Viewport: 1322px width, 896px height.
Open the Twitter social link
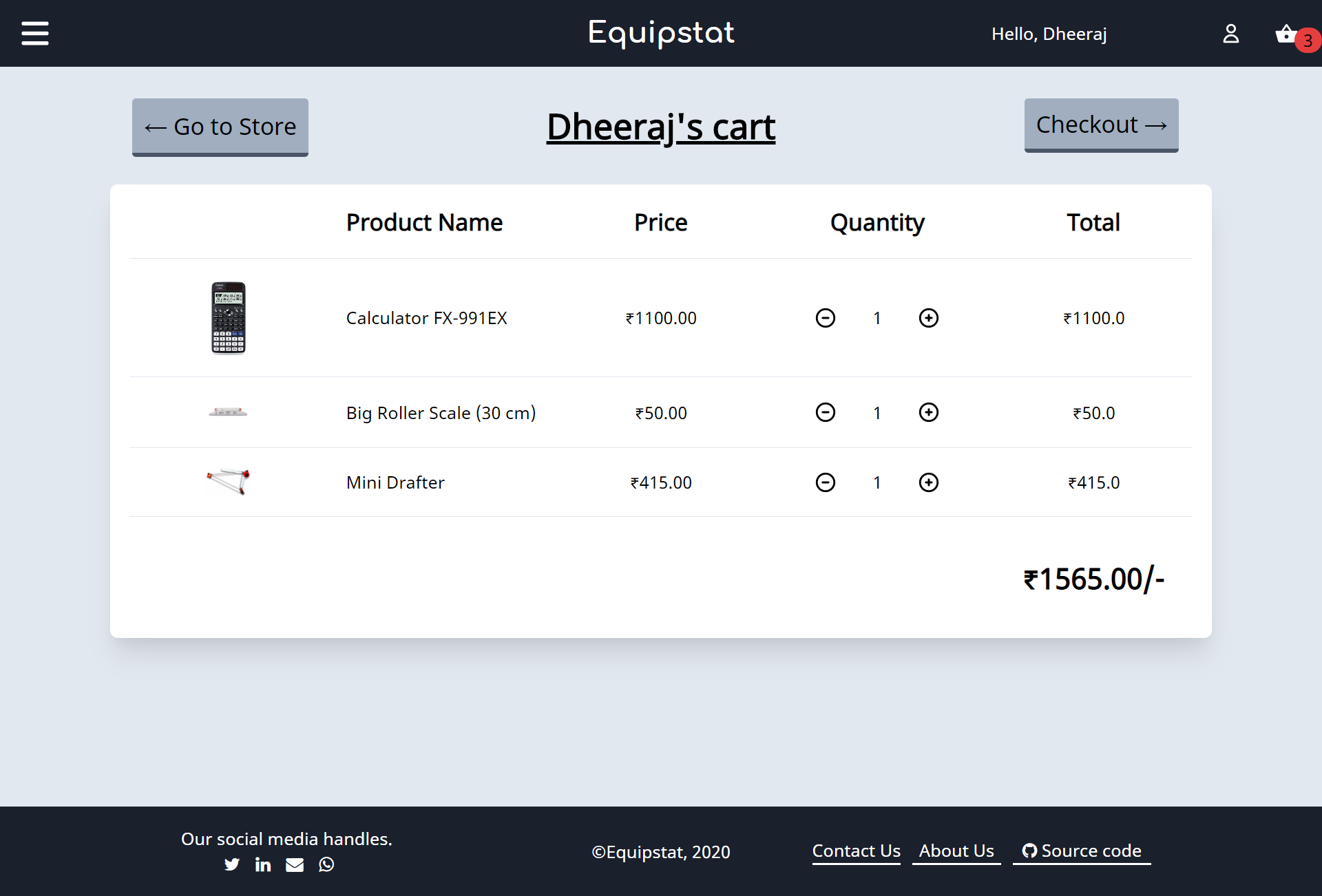point(232,864)
